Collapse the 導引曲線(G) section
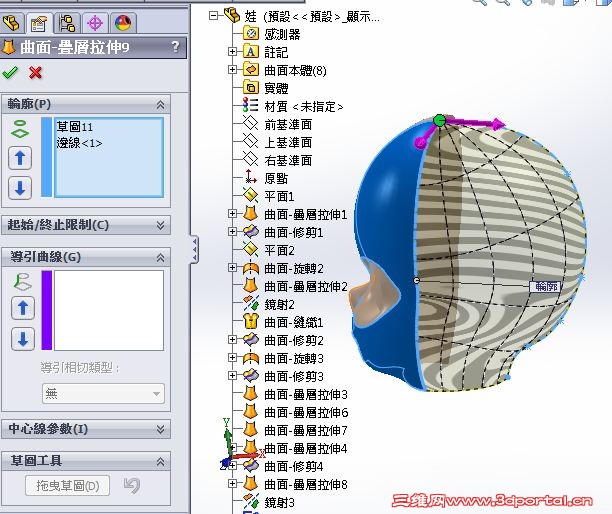 coord(160,257)
